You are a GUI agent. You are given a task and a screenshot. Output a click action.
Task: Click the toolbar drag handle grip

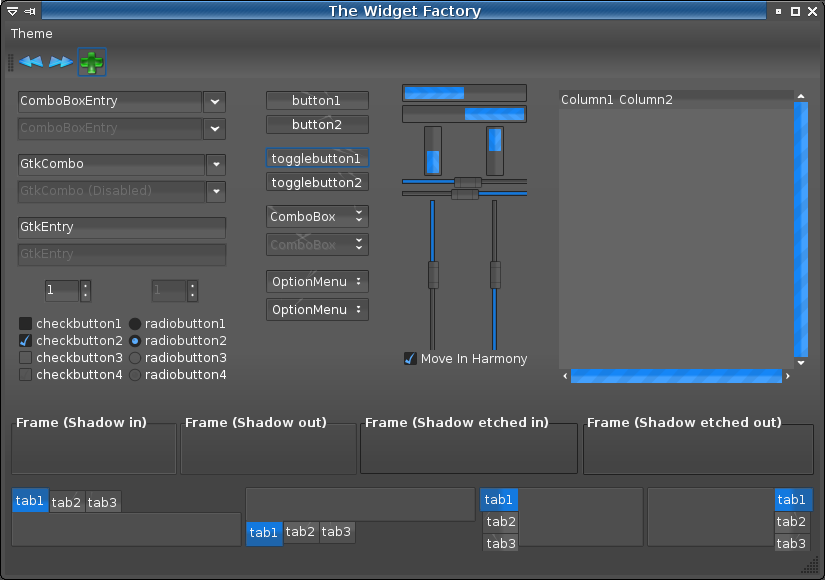(x=11, y=62)
